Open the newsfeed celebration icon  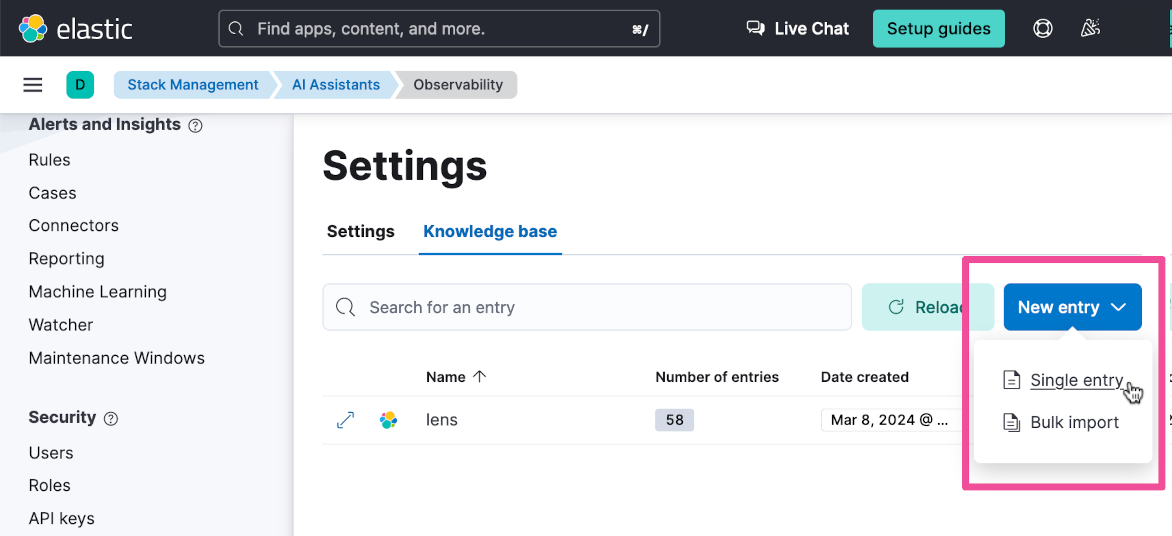(1091, 29)
